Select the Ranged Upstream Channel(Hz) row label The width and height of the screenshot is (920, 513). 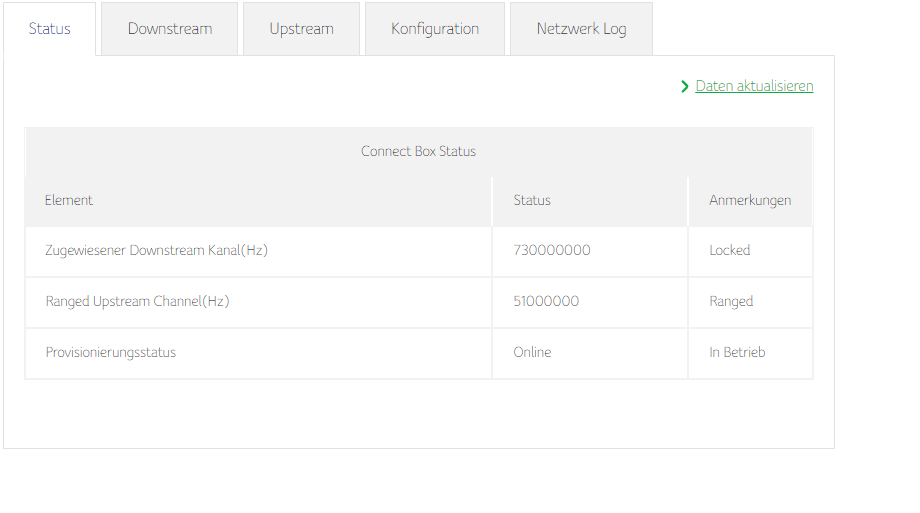coord(137,301)
